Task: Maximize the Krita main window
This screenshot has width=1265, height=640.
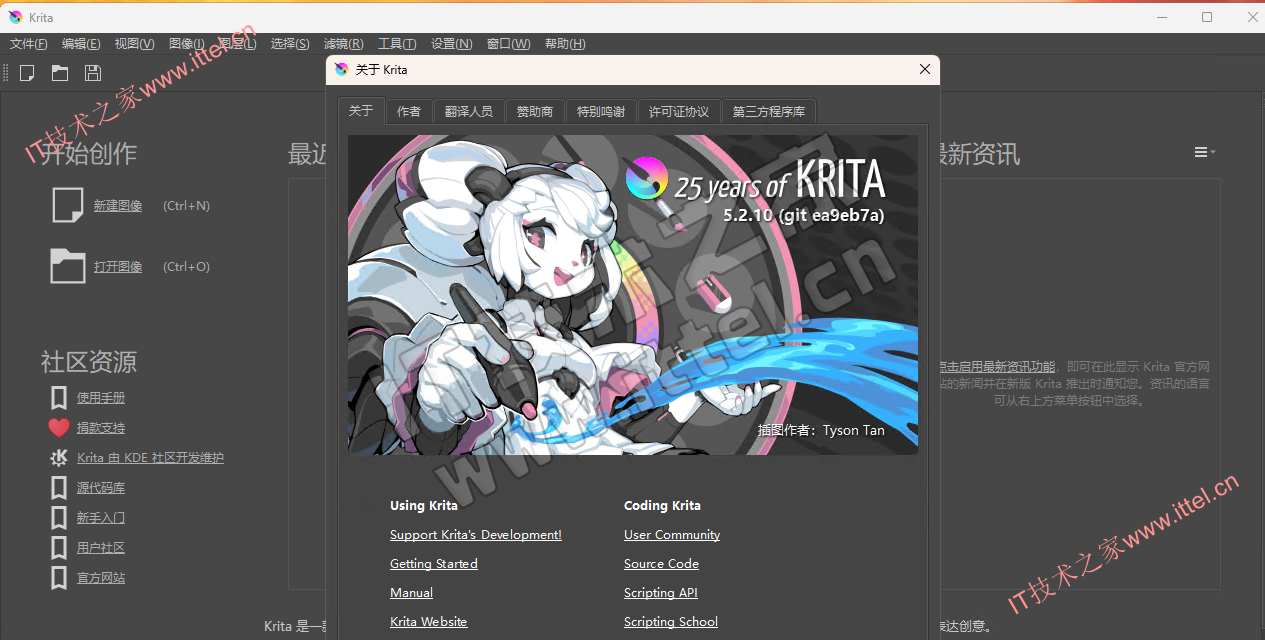Action: point(1207,17)
